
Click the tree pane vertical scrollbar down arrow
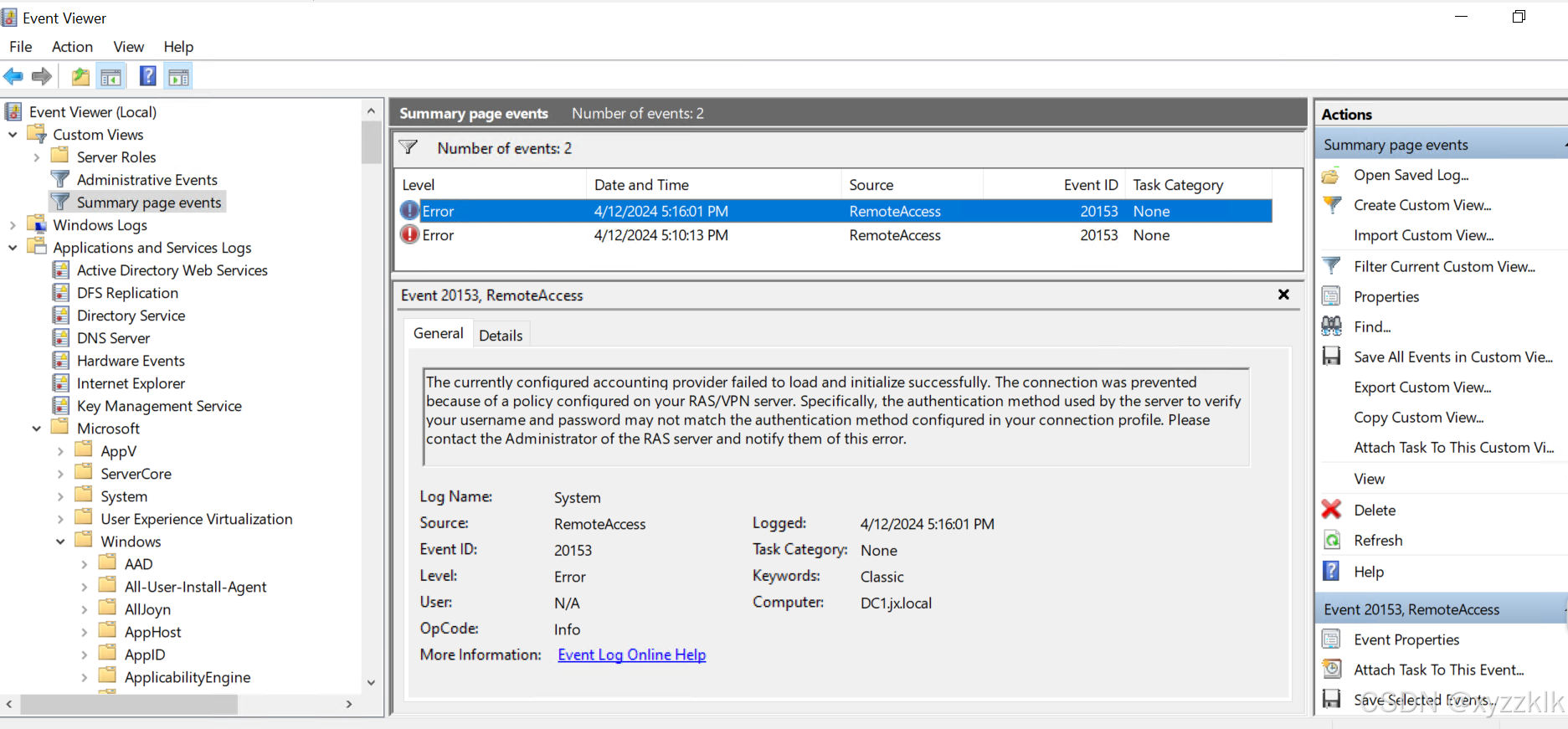tap(372, 682)
